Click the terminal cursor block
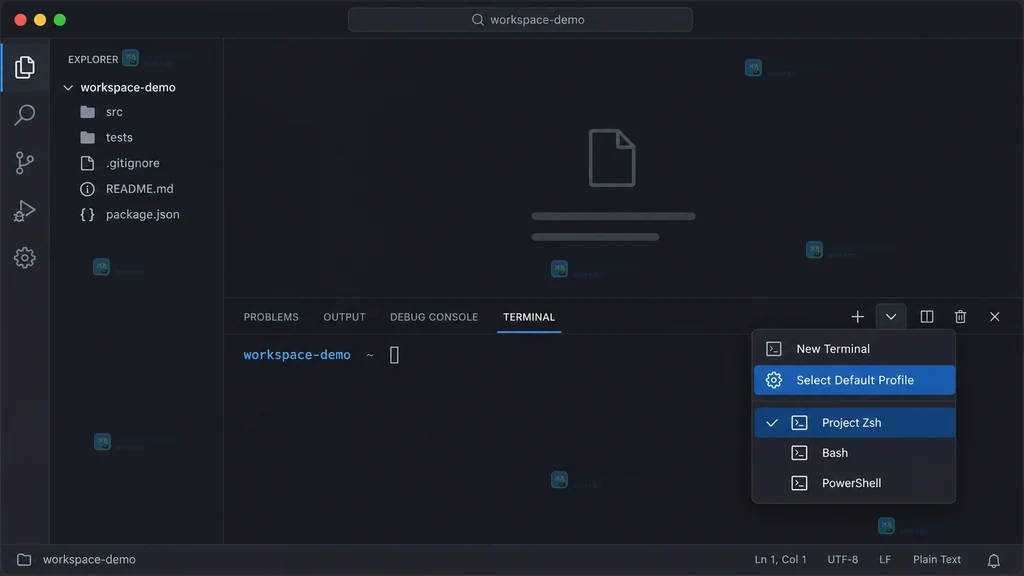 click(x=394, y=355)
